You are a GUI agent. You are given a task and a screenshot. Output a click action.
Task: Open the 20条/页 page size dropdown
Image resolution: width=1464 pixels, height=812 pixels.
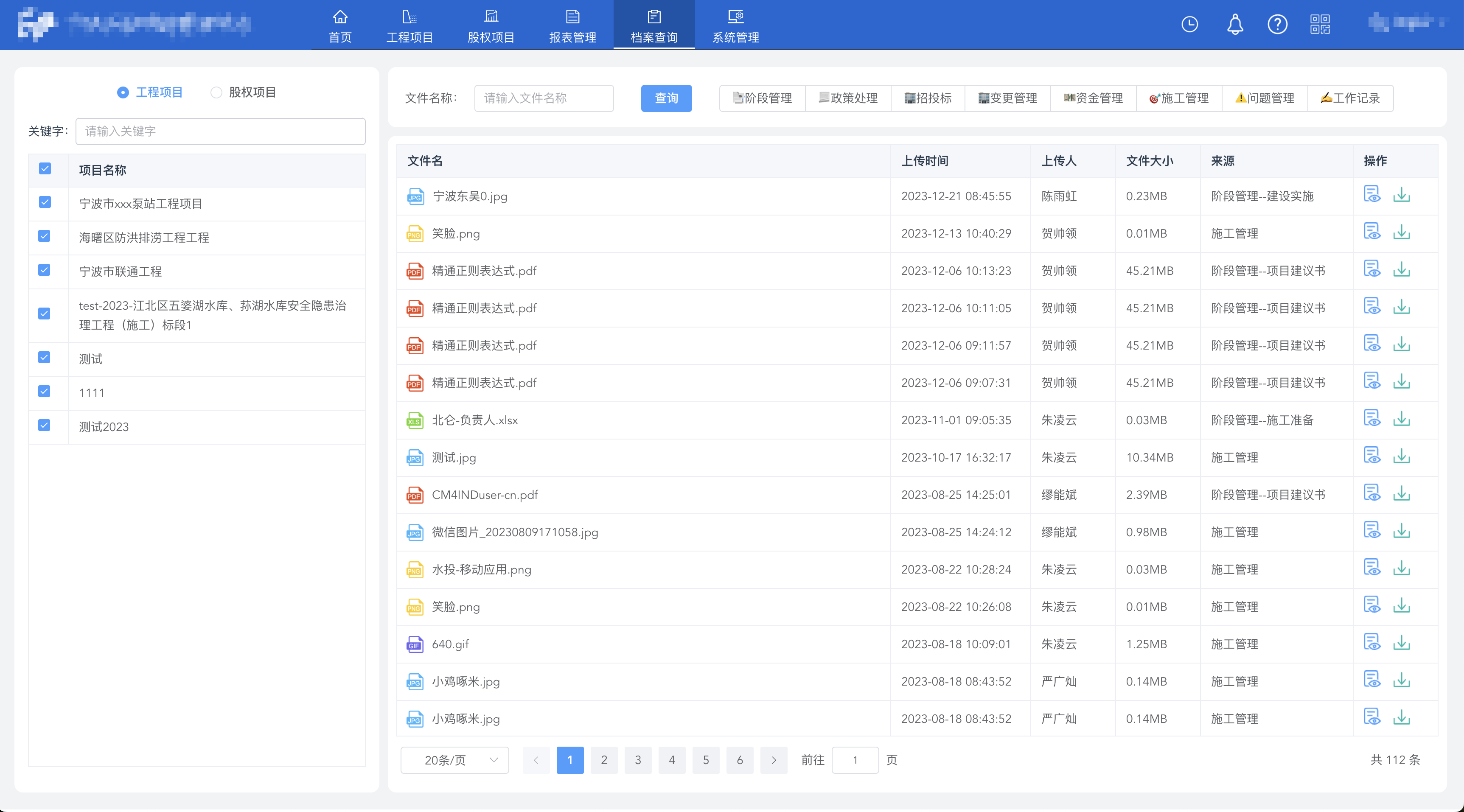click(454, 760)
